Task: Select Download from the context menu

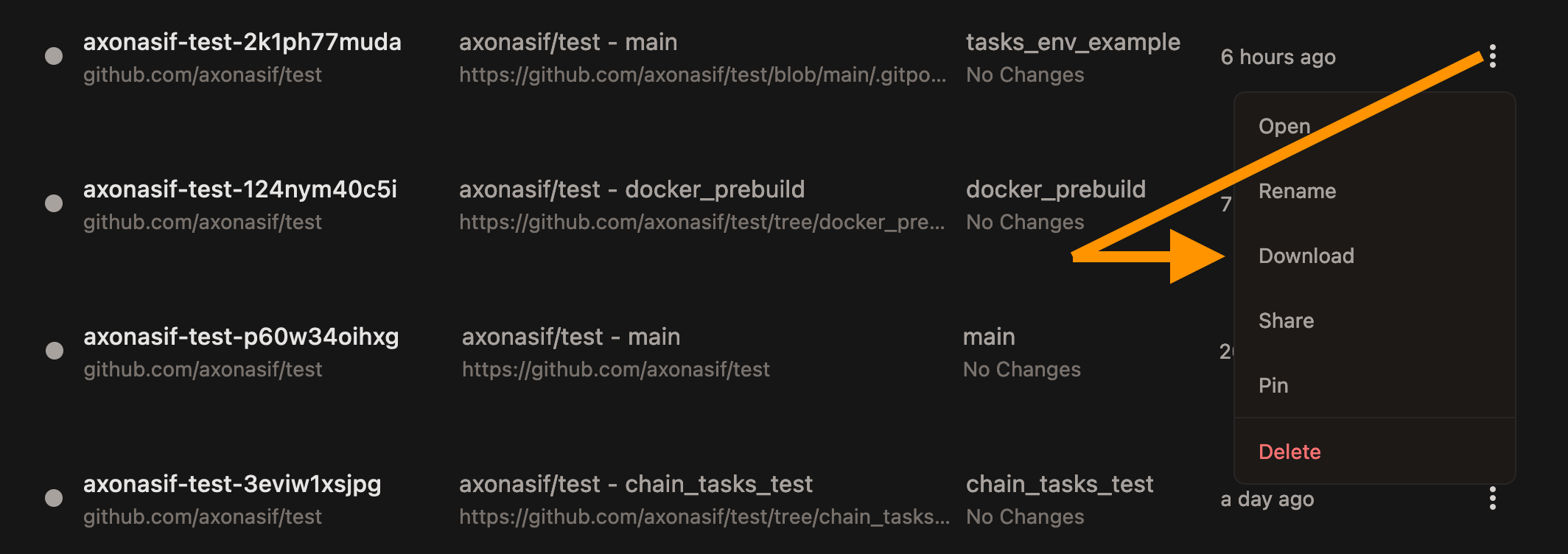Action: click(1306, 256)
